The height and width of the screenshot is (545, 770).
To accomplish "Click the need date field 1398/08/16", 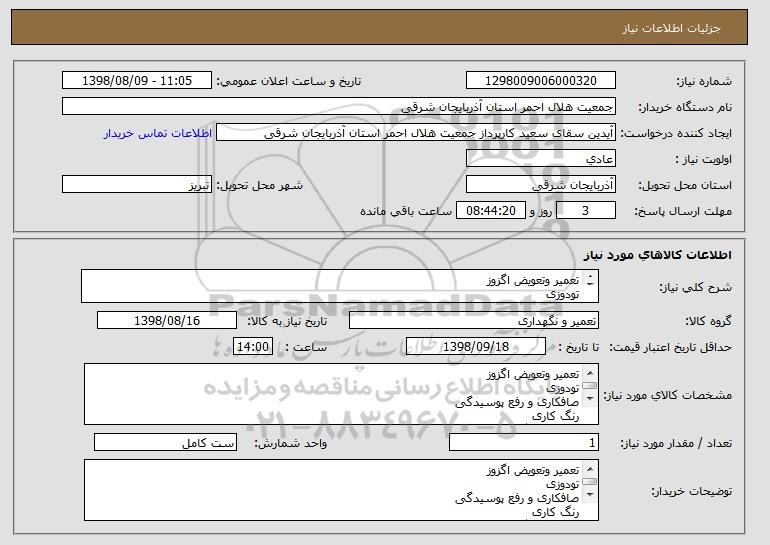I will pyautogui.click(x=167, y=321).
